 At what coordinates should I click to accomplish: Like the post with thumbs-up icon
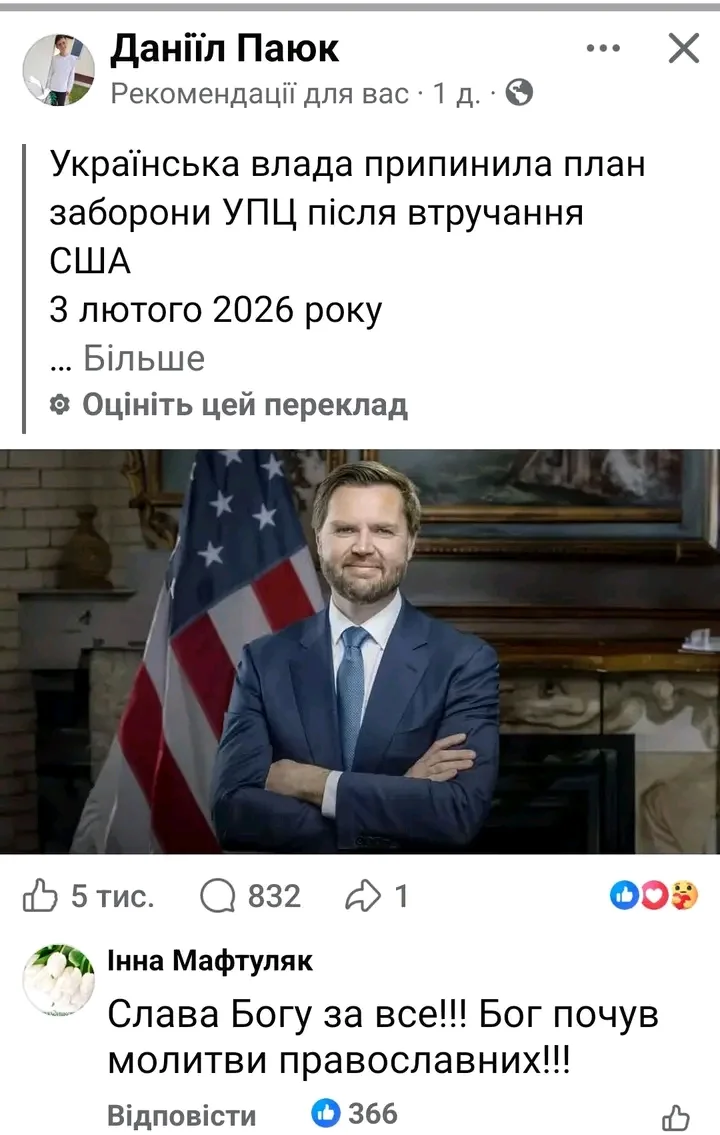tap(40, 896)
